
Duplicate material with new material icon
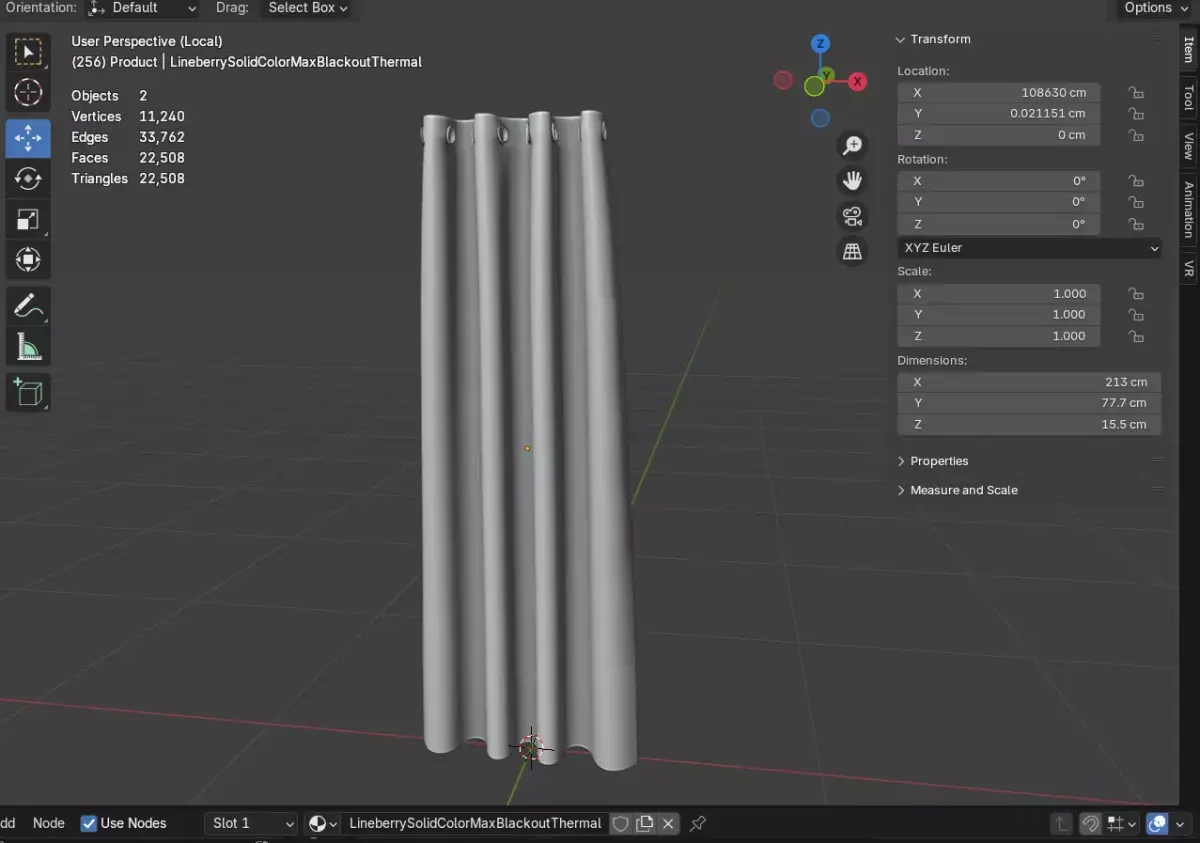645,824
